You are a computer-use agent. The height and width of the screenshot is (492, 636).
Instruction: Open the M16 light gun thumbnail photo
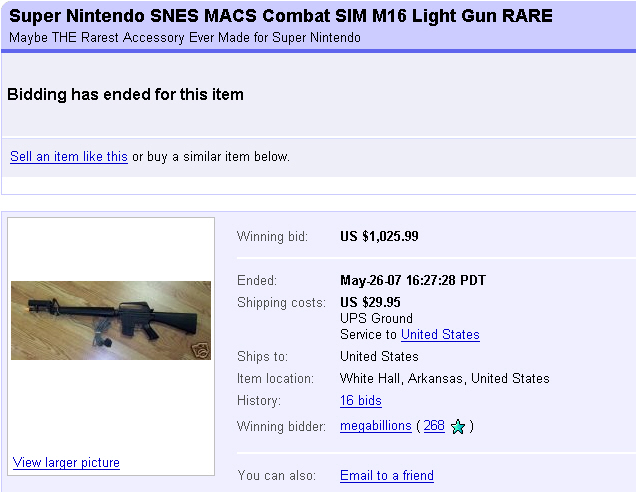[x=111, y=320]
